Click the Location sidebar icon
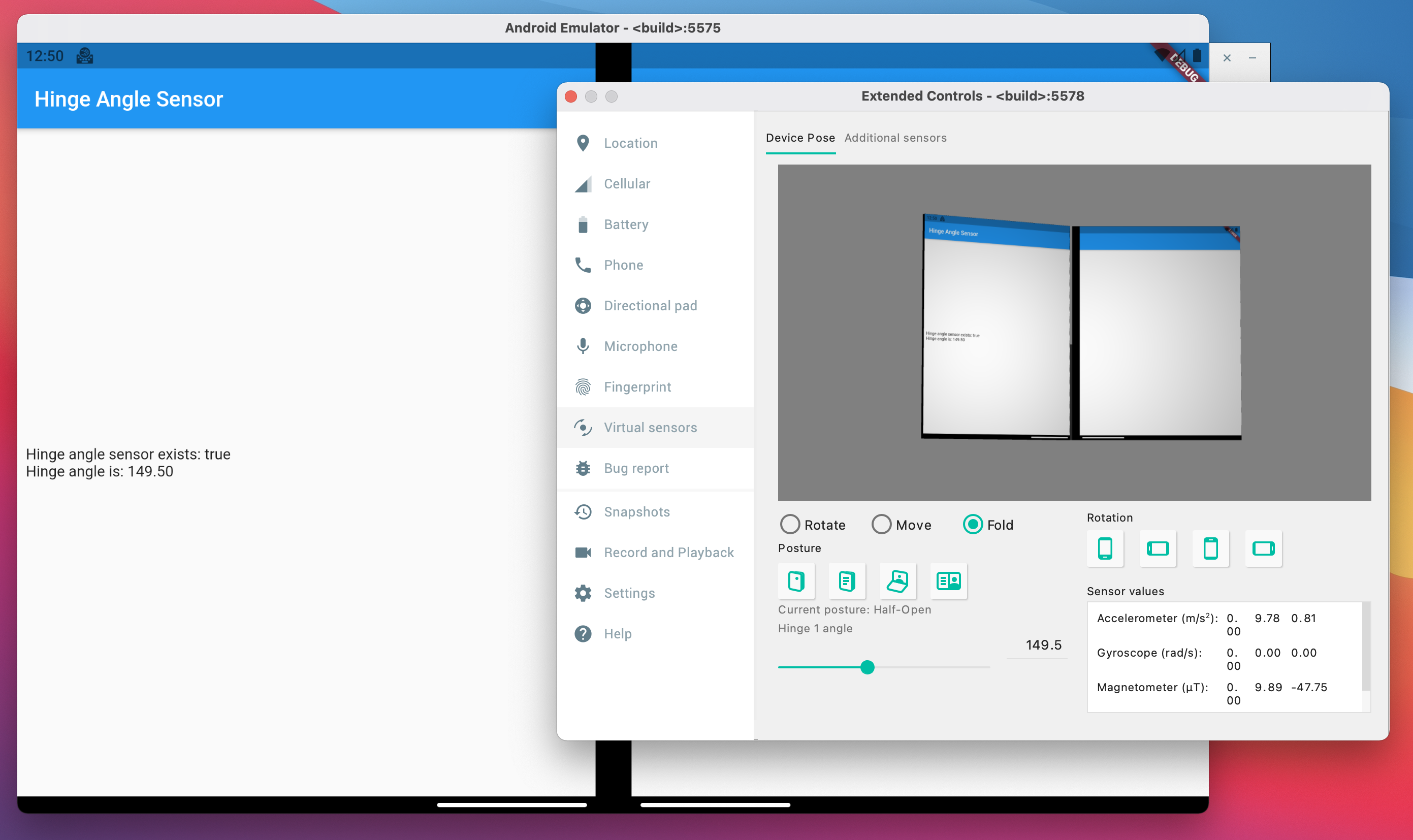The width and height of the screenshot is (1413, 840). click(583, 143)
